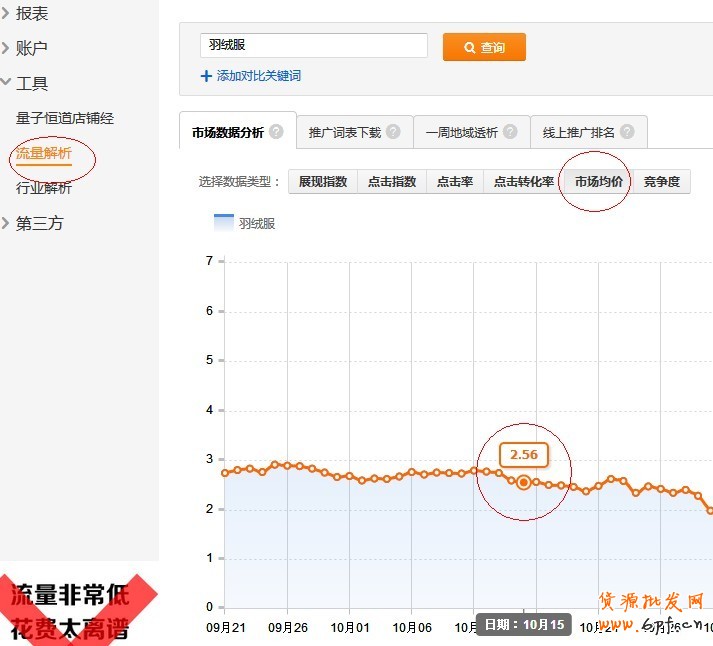
Task: Click the 羽绒服 legend color swatch
Action: pos(224,223)
